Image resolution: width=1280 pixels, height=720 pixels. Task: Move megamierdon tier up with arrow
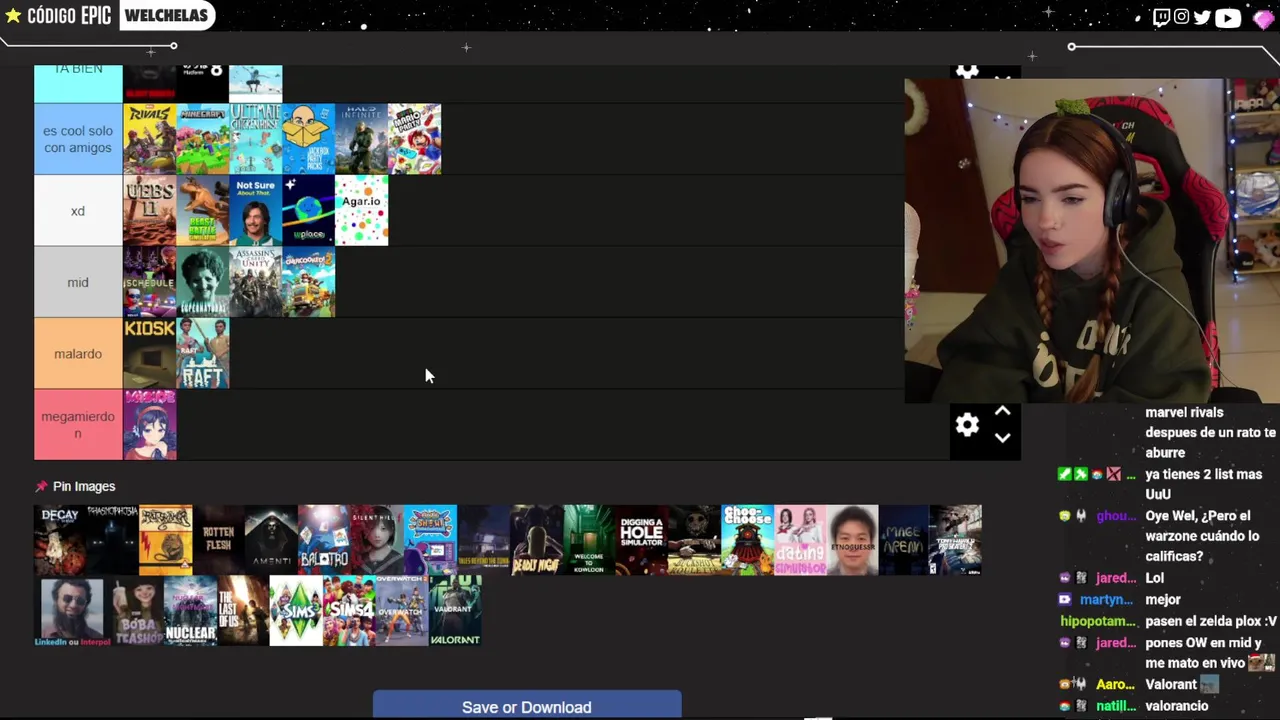(1002, 412)
